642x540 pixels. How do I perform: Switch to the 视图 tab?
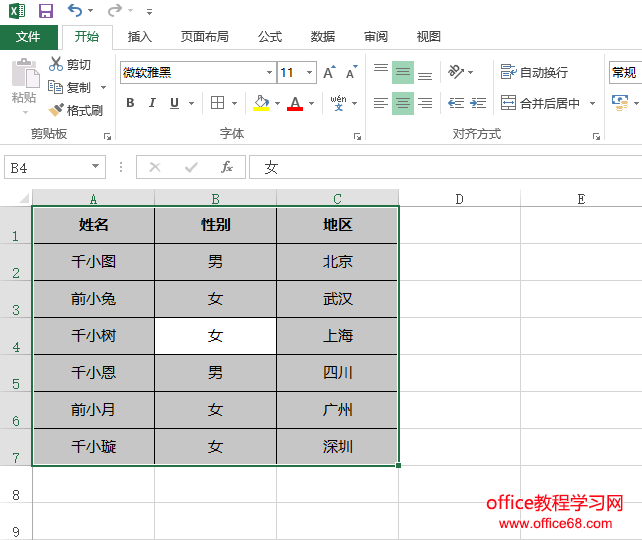(x=429, y=37)
